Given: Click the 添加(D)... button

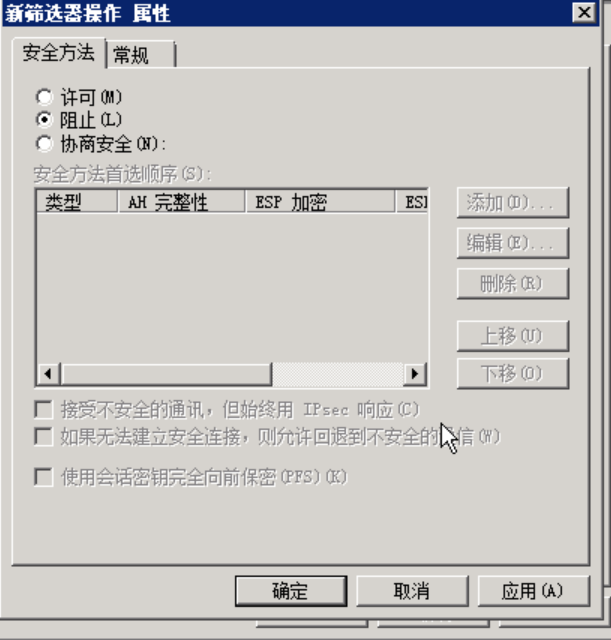Looking at the screenshot, I should coord(513,202).
